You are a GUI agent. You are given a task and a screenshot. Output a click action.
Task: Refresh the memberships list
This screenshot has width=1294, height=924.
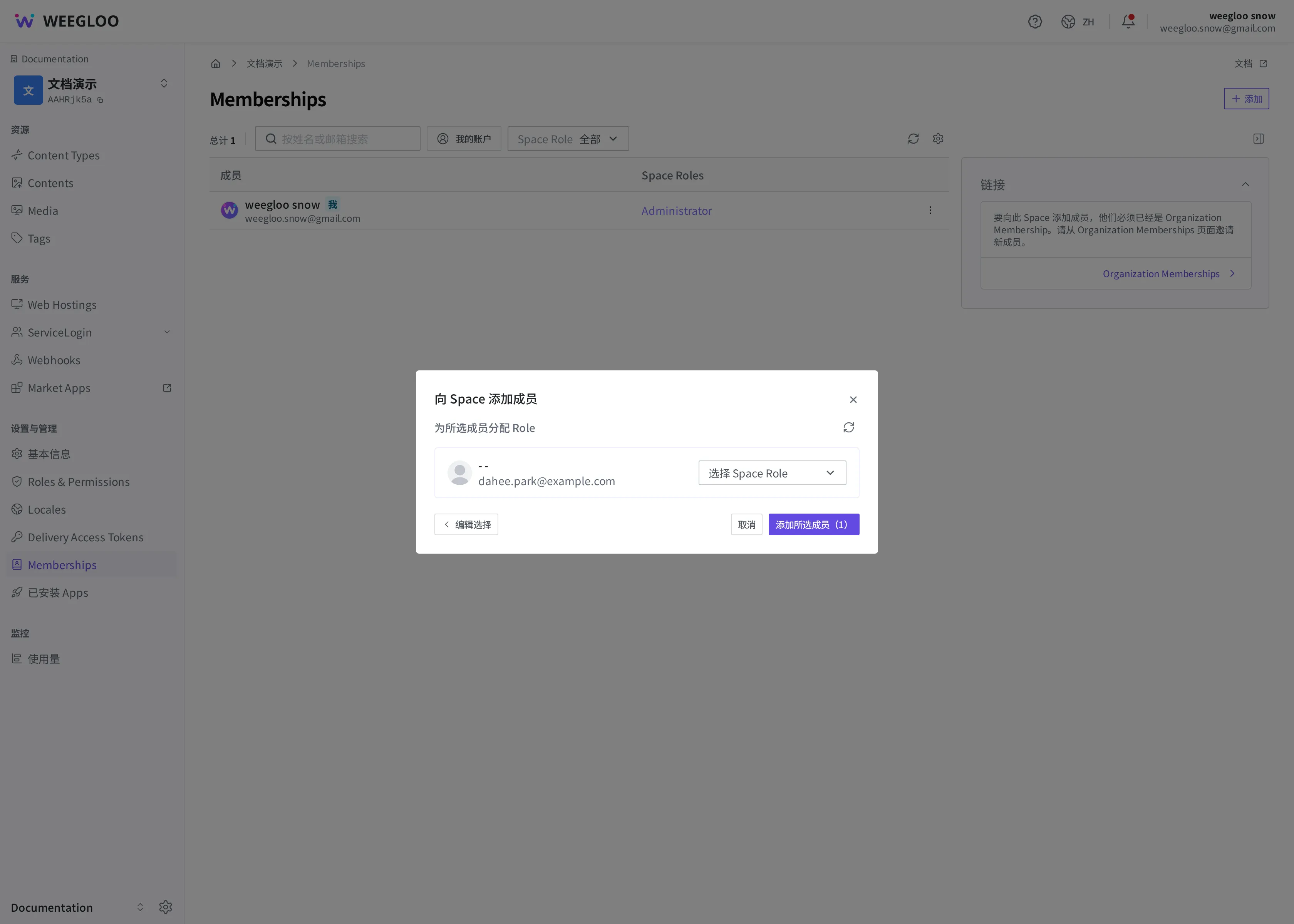tap(914, 139)
